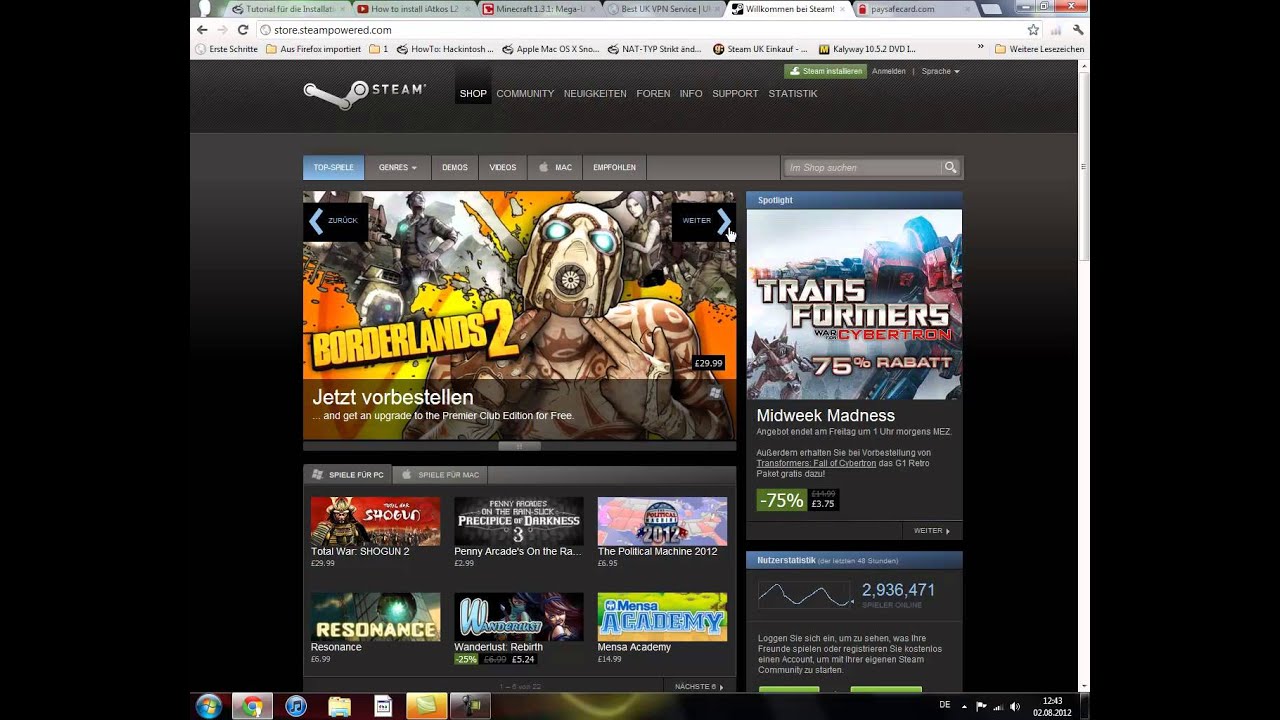Click the Transformers War for Cybertron spotlight image
Image resolution: width=1280 pixels, height=720 pixels.
click(854, 304)
